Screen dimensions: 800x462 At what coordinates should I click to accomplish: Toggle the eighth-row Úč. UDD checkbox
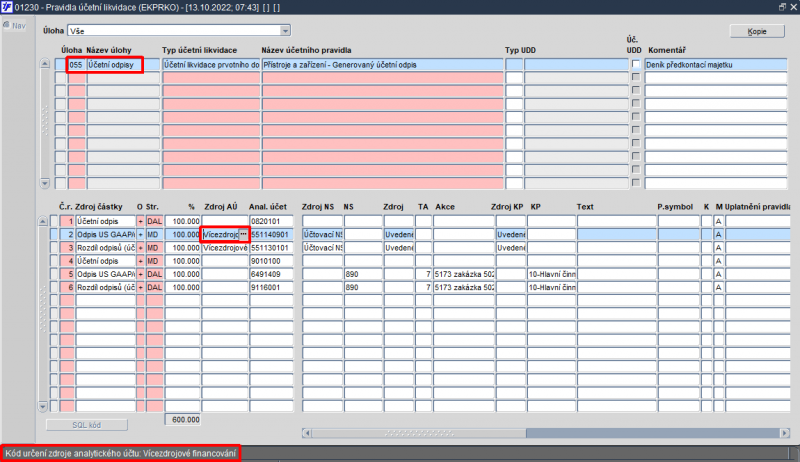pos(636,157)
